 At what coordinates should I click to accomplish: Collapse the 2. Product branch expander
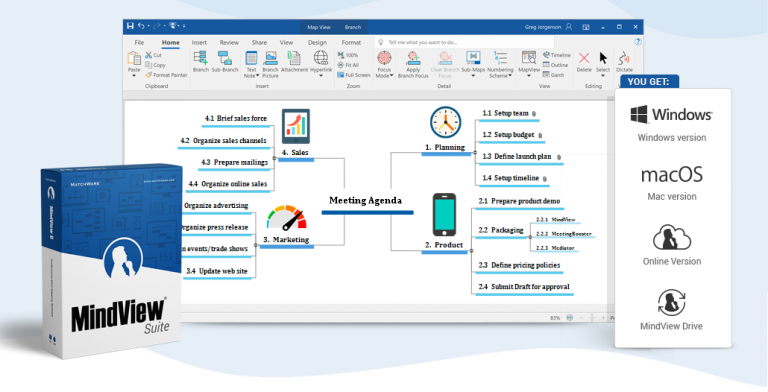coord(471,250)
